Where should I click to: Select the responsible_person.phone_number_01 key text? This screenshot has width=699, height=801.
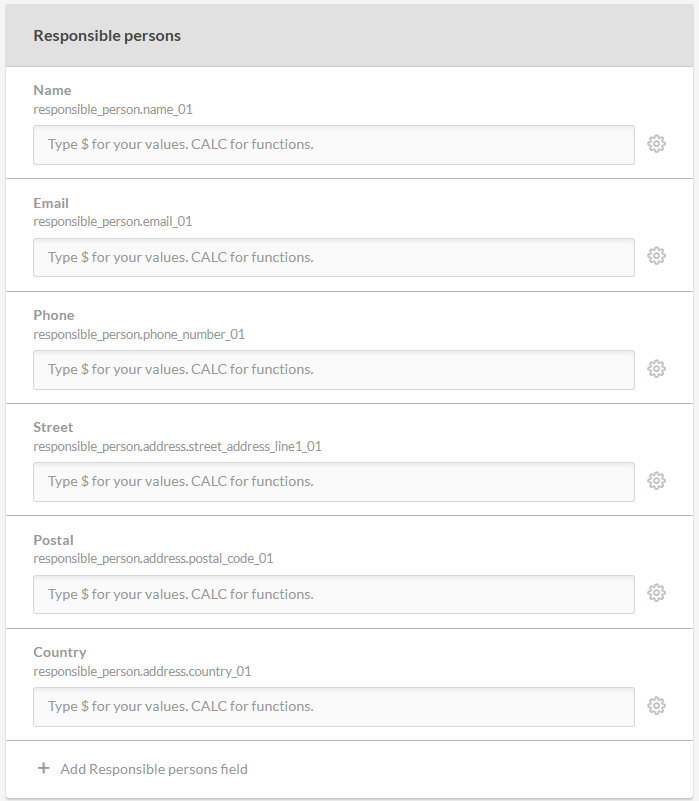click(139, 334)
